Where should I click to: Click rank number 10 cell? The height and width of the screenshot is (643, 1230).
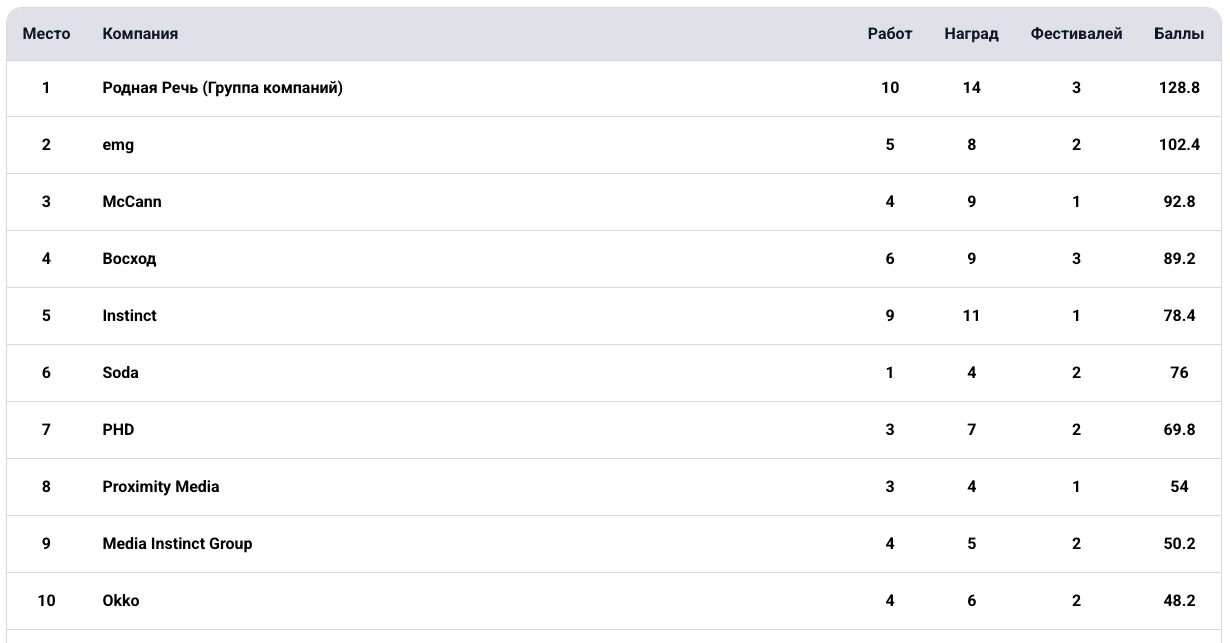[46, 601]
